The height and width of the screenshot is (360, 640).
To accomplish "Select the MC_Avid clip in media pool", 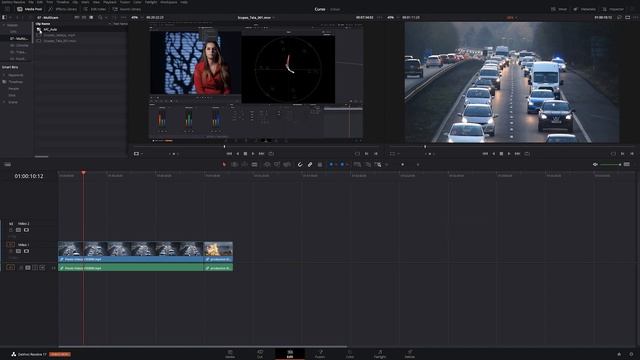I will point(50,29).
